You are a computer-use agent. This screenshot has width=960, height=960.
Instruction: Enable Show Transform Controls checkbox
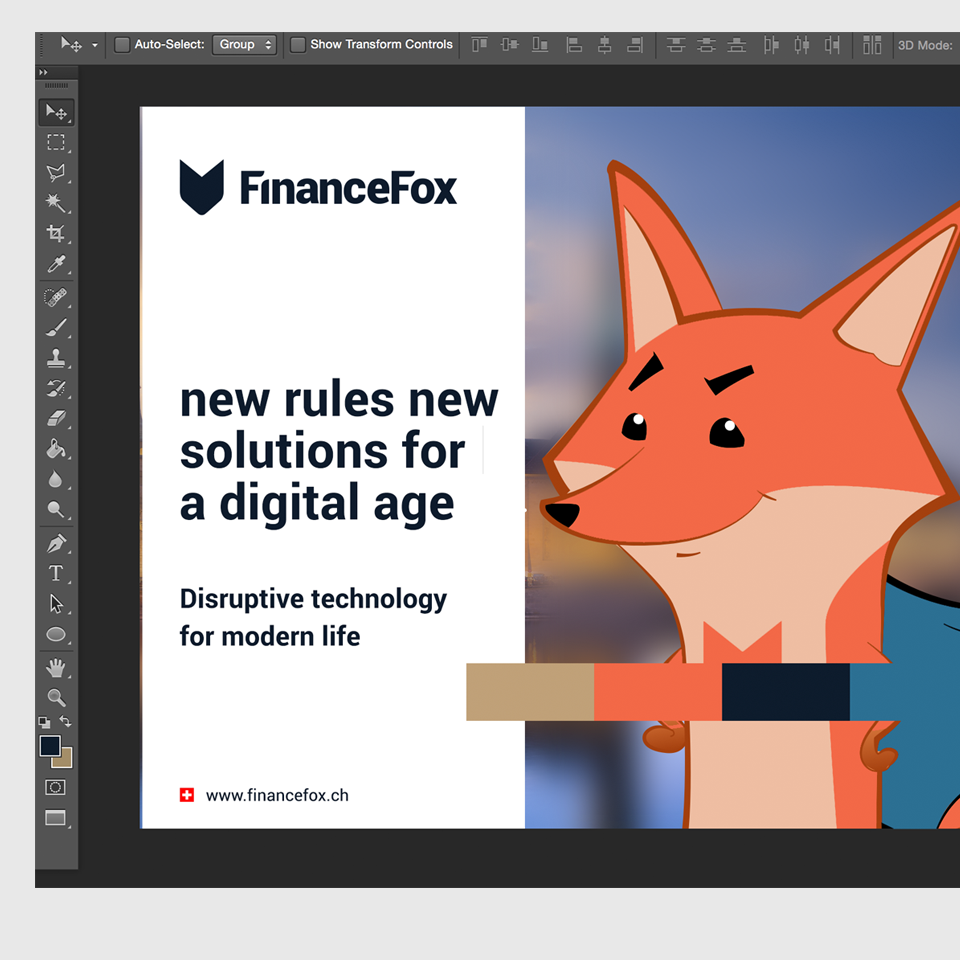(x=298, y=45)
